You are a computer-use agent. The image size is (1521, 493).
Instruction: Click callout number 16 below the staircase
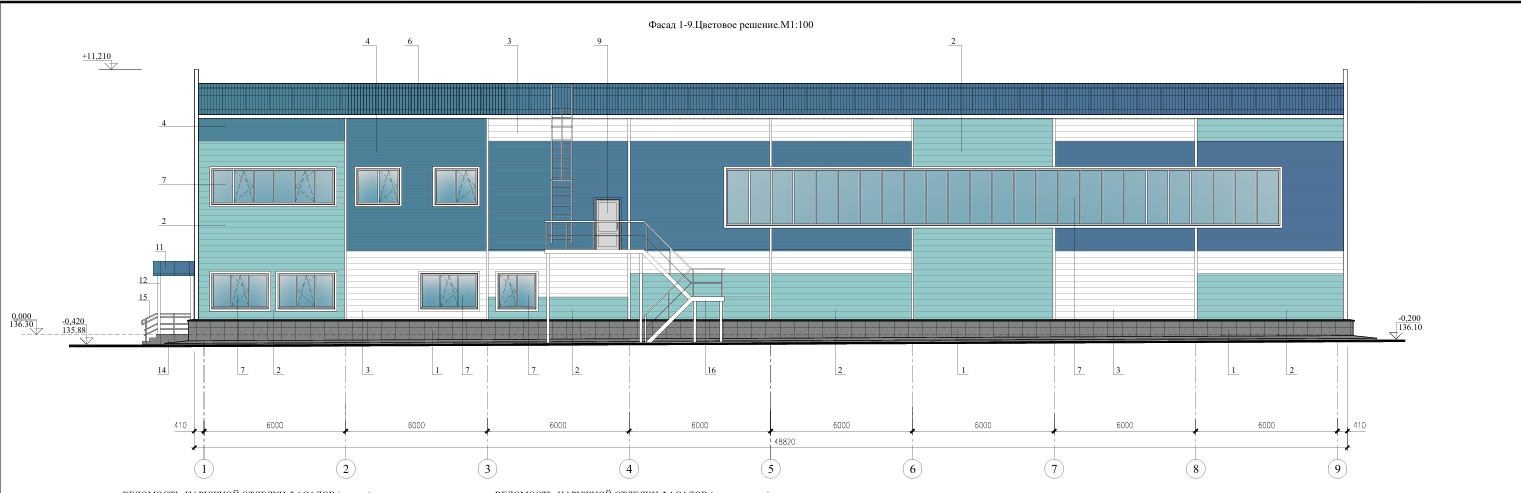coord(710,371)
